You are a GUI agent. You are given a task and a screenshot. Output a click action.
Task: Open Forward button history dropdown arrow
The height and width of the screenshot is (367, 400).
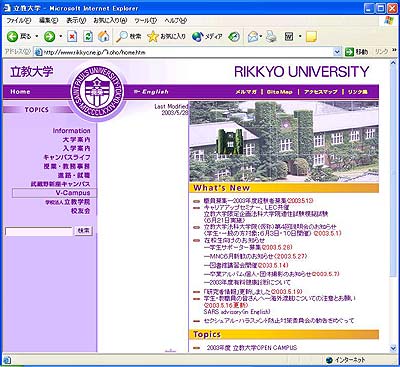[x=61, y=36]
